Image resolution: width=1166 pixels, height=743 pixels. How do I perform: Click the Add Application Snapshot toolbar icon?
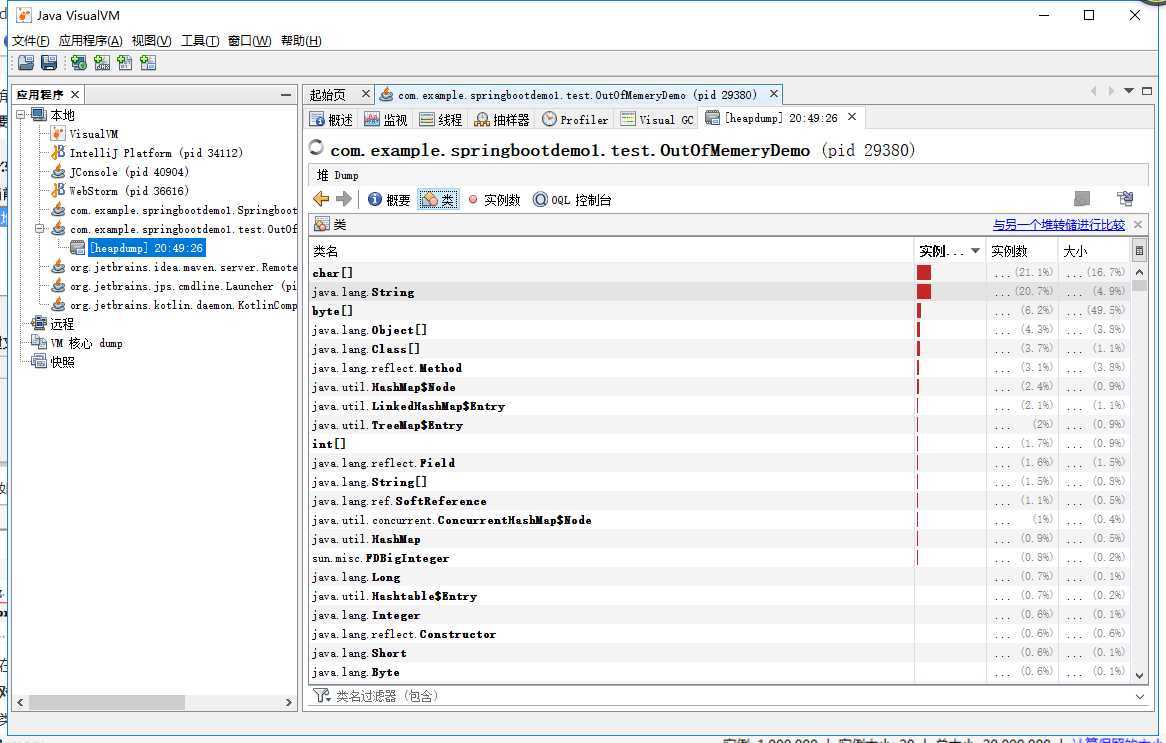click(x=148, y=63)
